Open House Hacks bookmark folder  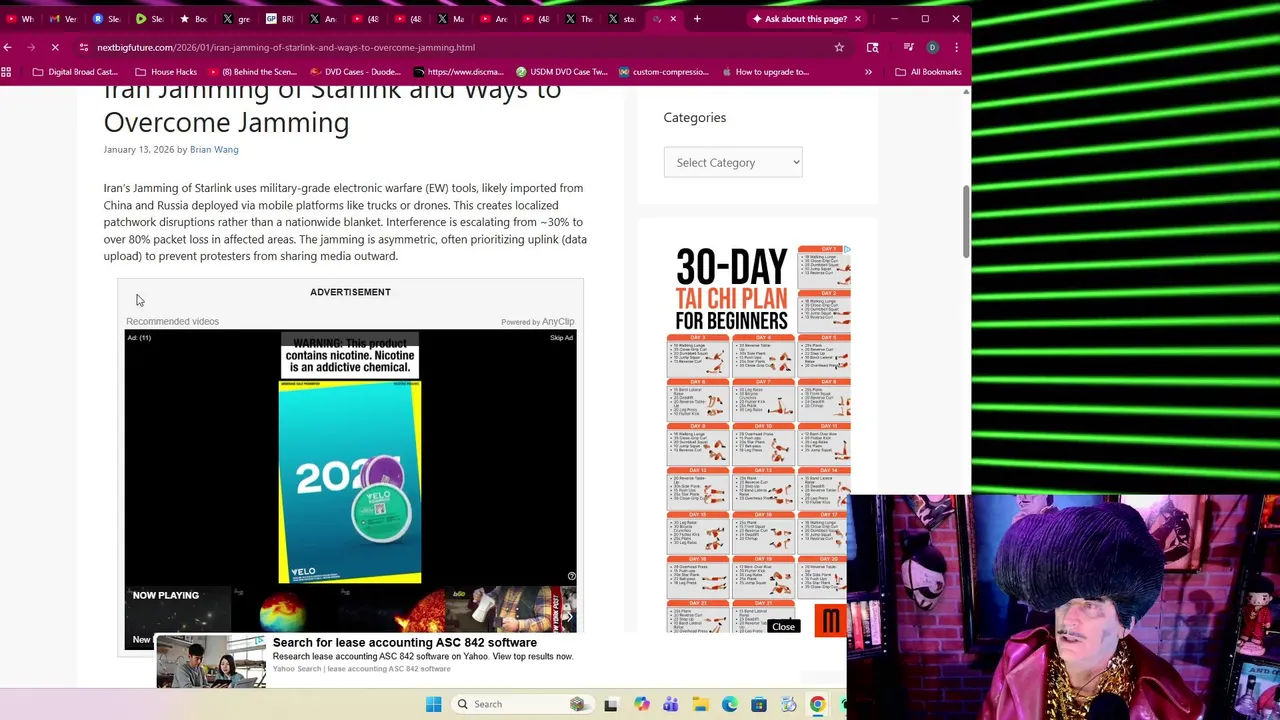click(x=166, y=72)
